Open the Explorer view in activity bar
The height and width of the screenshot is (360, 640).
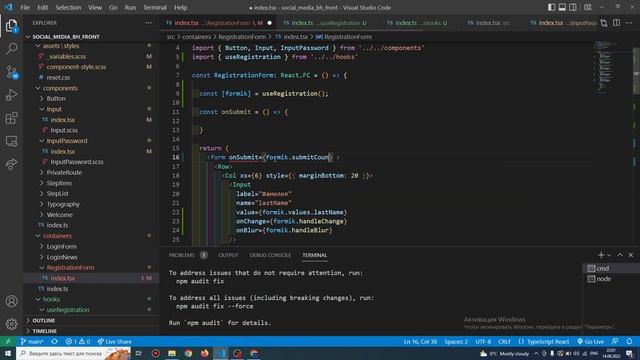point(11,26)
